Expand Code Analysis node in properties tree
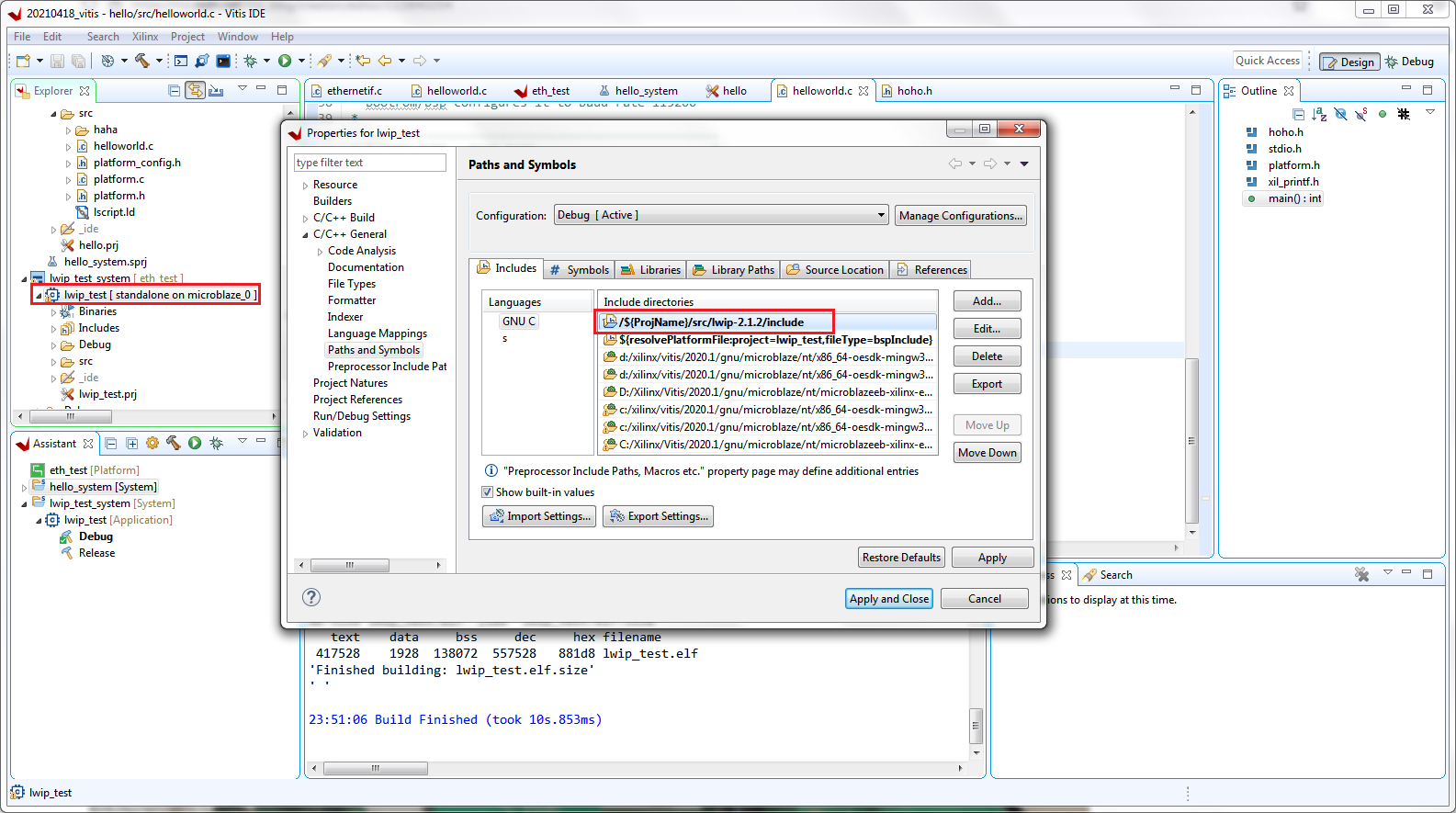 320,252
